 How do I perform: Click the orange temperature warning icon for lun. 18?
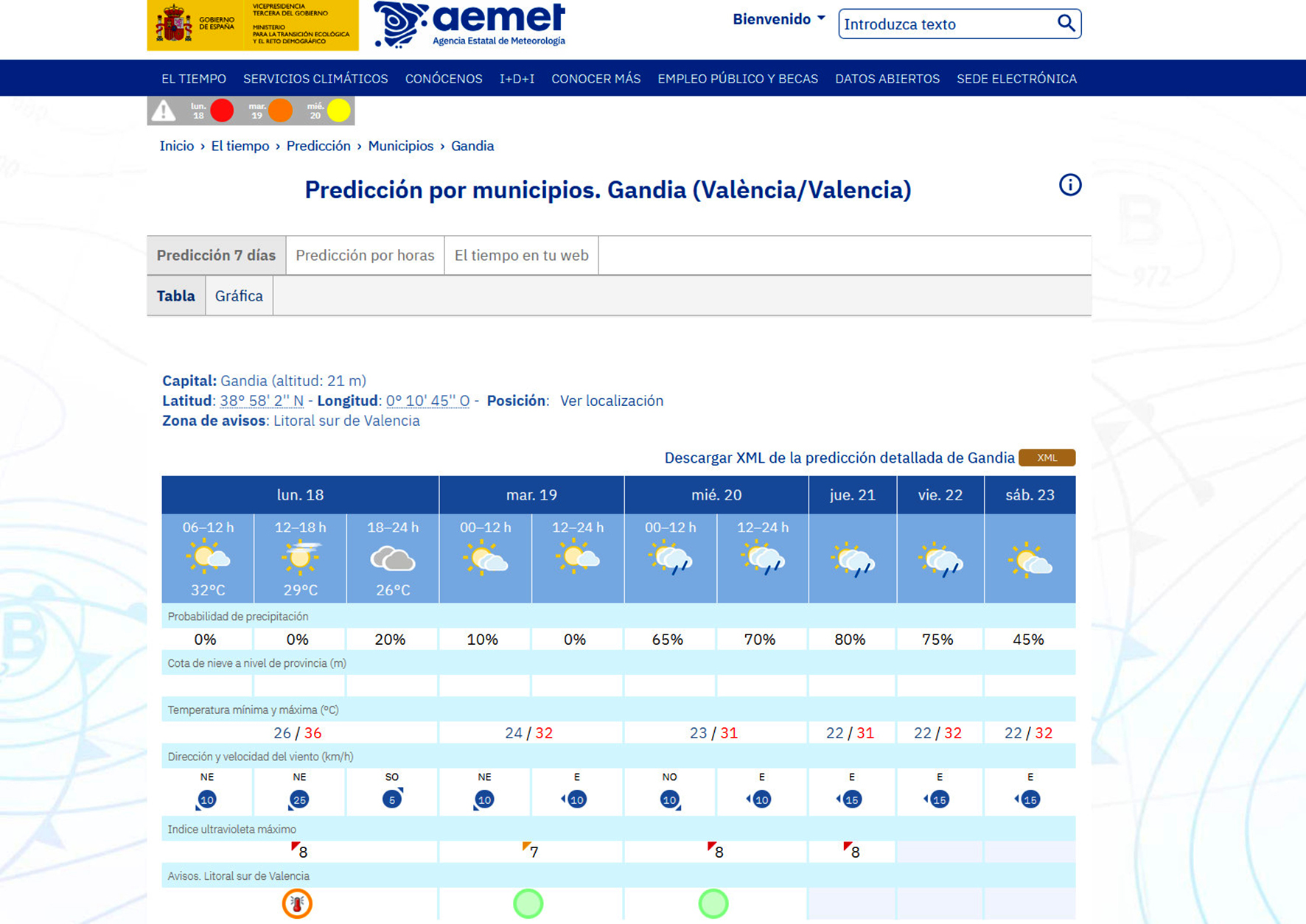[x=297, y=903]
